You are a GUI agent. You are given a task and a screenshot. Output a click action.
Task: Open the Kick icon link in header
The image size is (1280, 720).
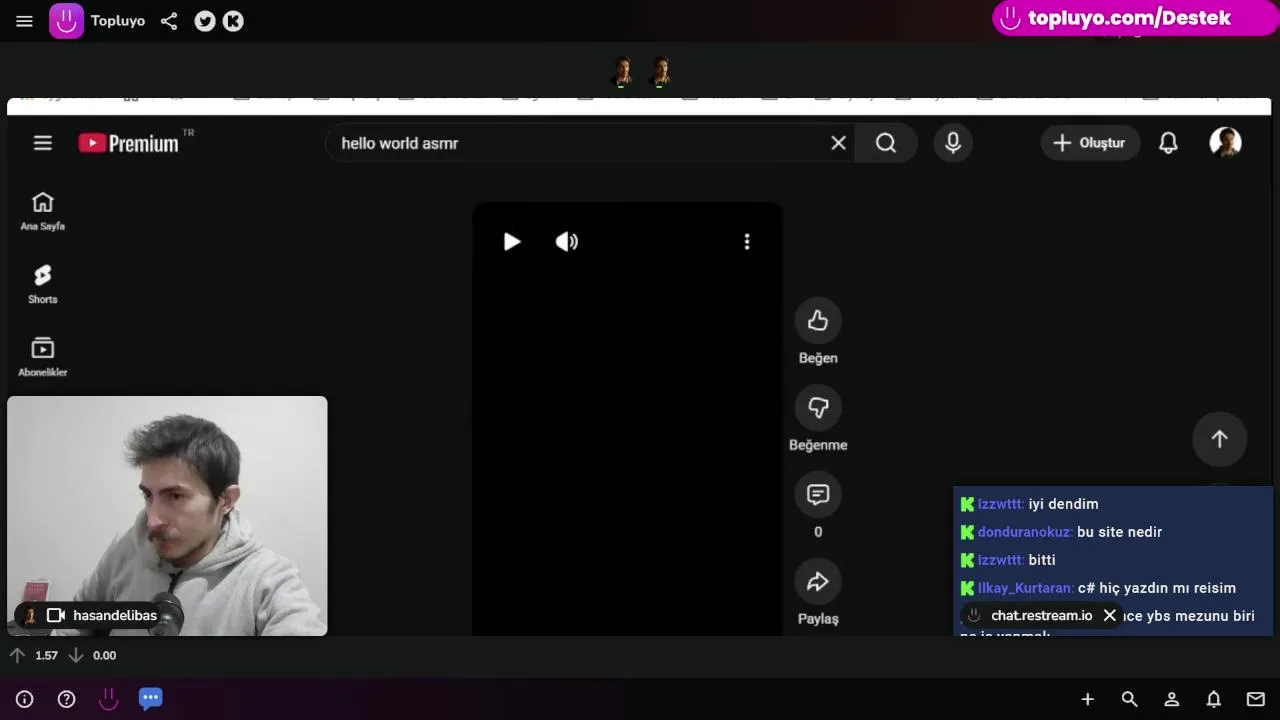click(233, 21)
